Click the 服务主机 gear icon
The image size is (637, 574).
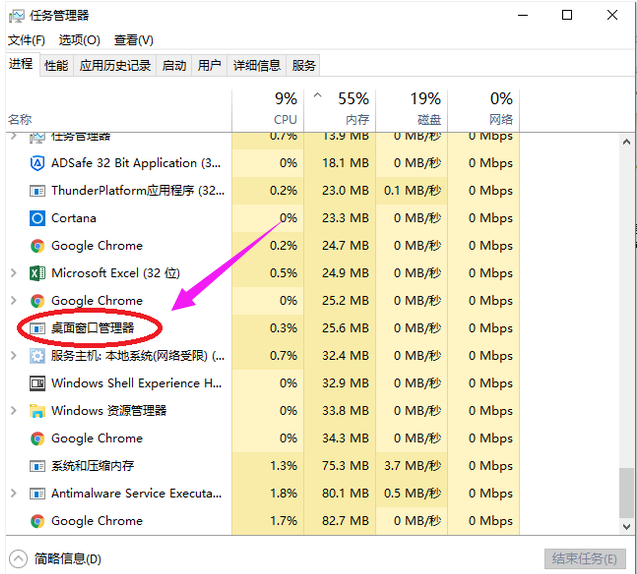coord(37,355)
